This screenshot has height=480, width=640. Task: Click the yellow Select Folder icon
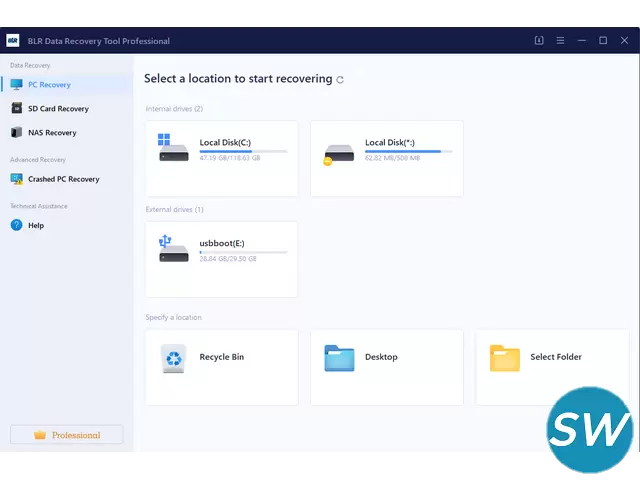(x=504, y=358)
